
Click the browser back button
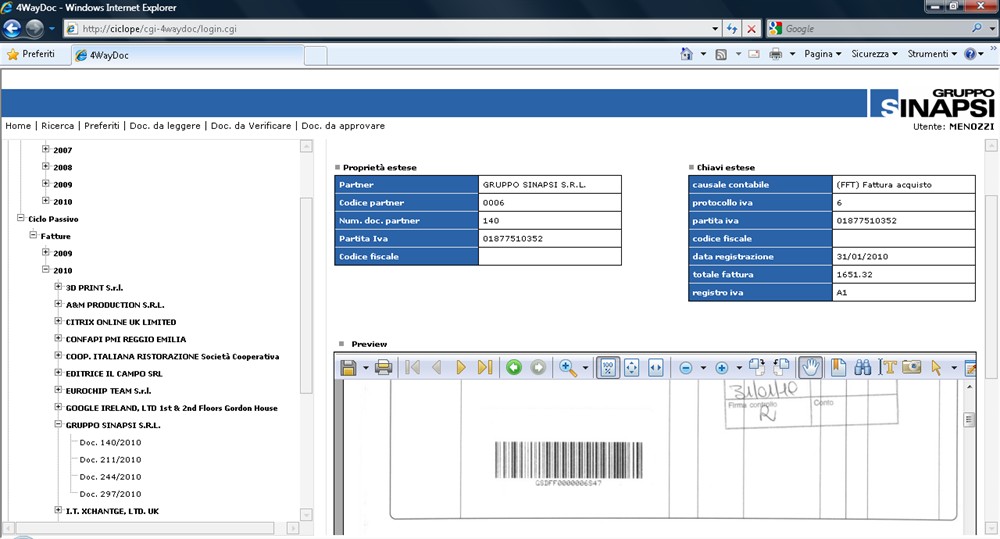coord(12,29)
